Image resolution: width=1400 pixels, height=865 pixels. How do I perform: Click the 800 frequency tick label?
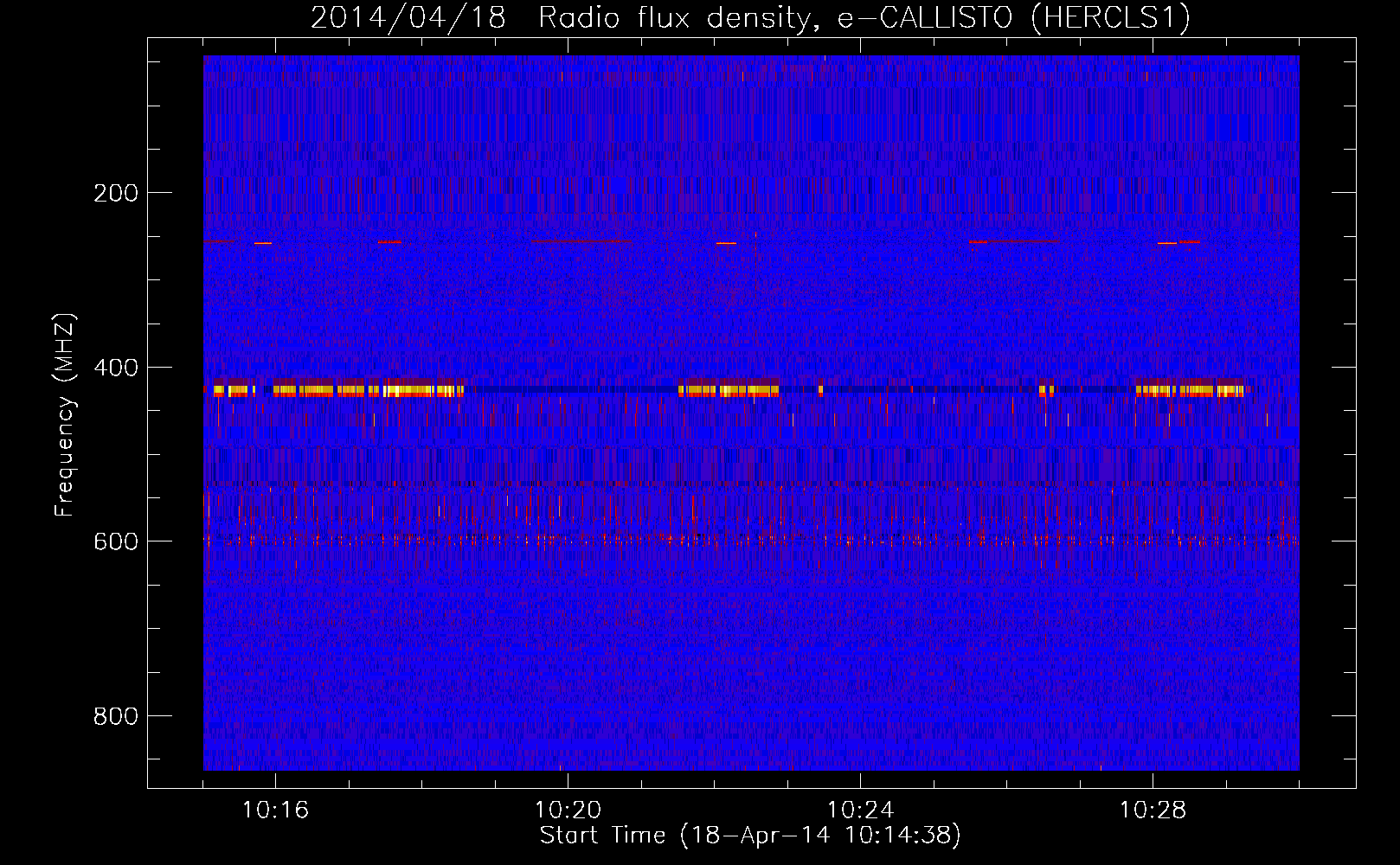click(116, 716)
